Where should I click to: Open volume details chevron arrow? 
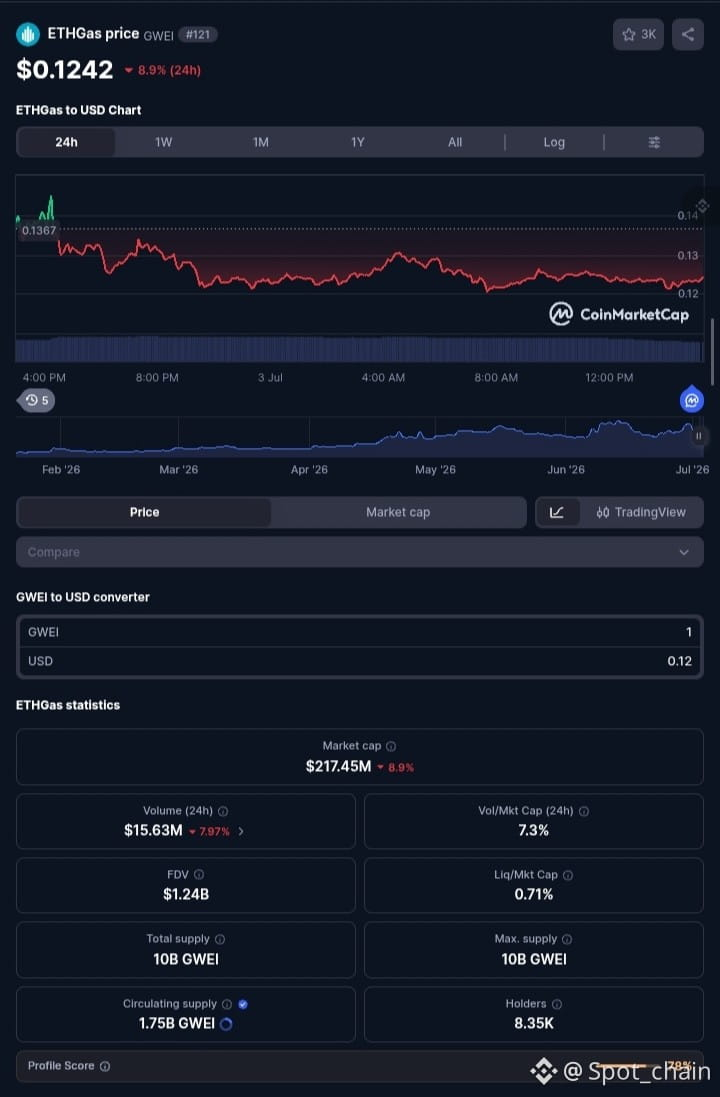tap(241, 831)
